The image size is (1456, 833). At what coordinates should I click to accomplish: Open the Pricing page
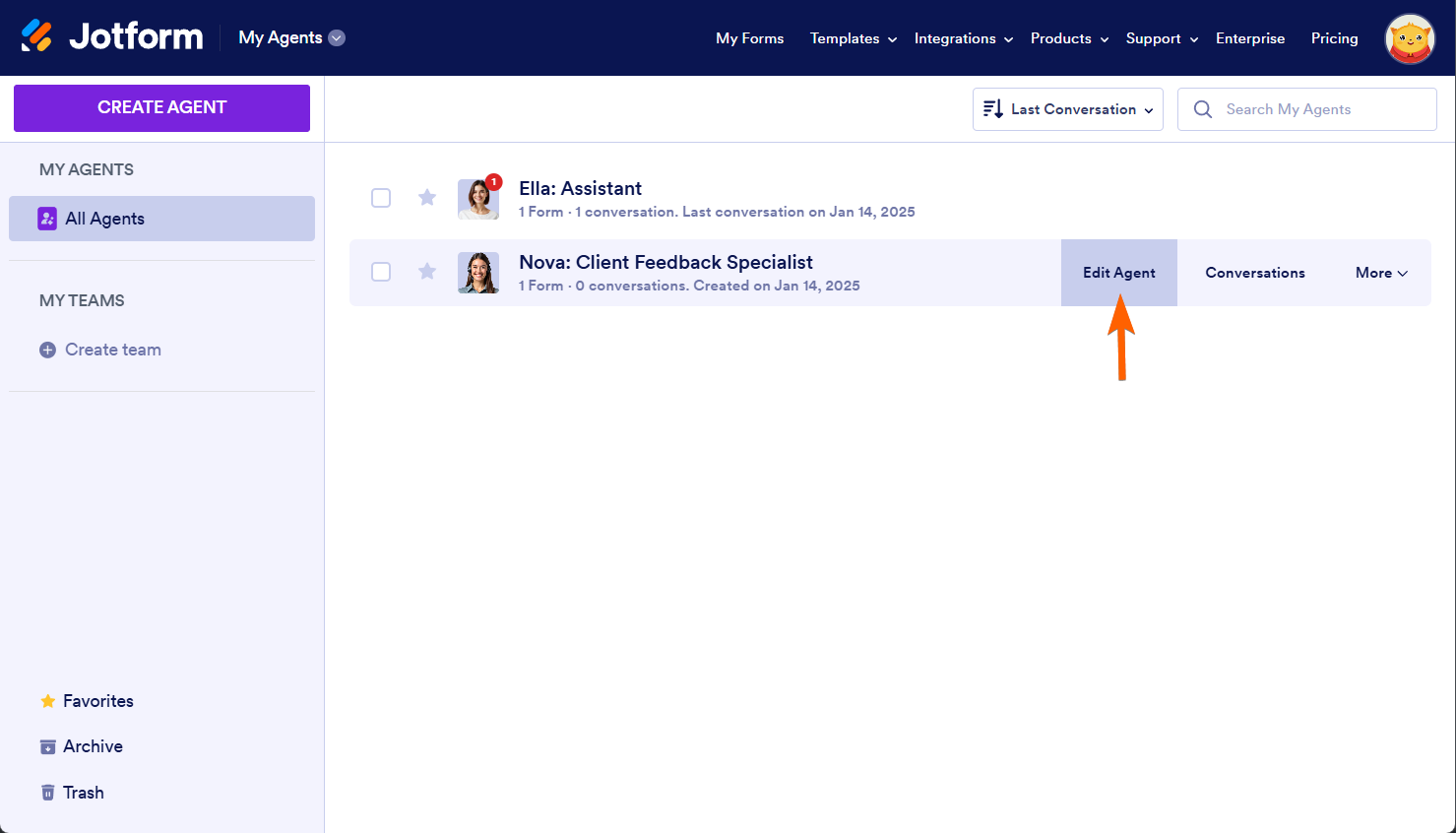(1335, 38)
